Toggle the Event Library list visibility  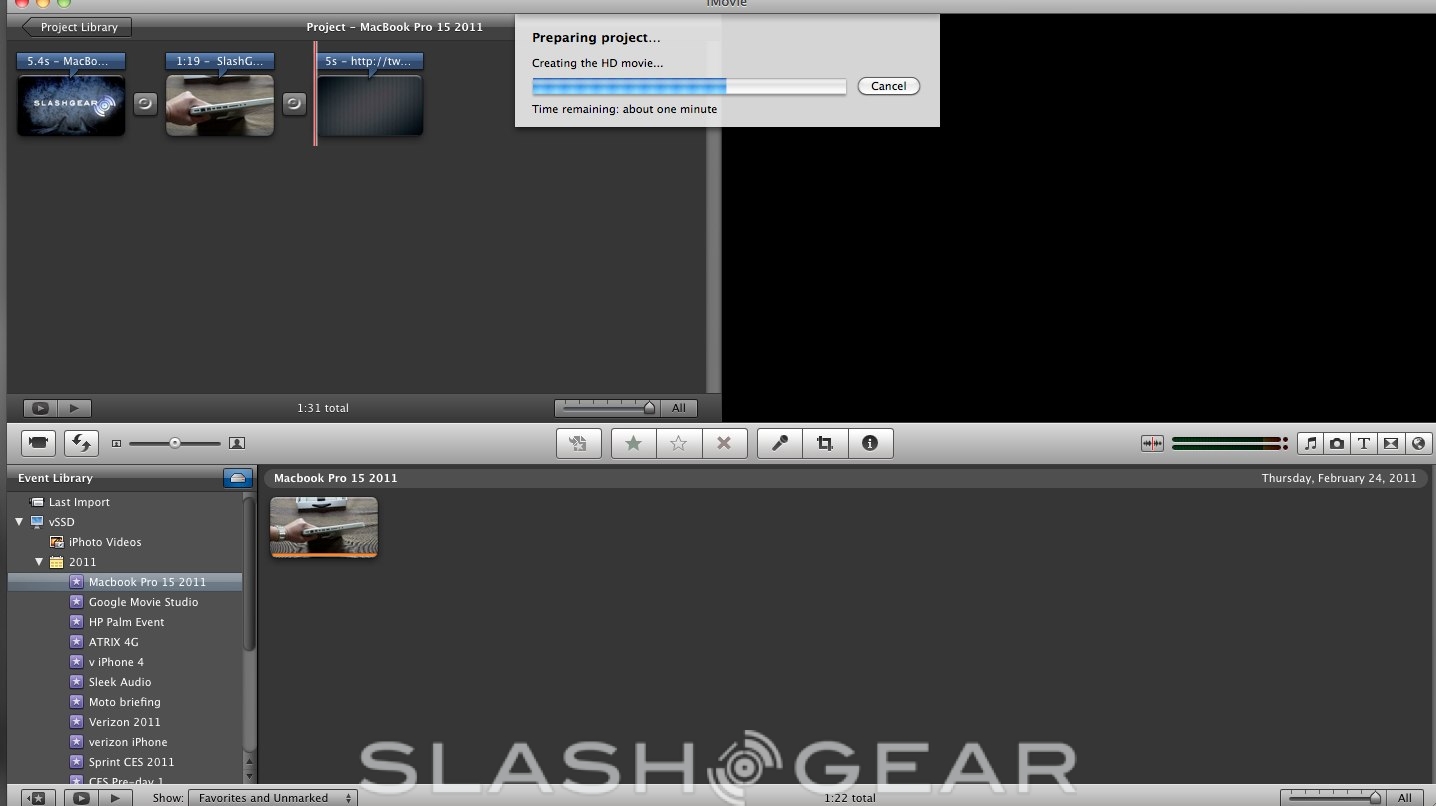tap(38, 798)
